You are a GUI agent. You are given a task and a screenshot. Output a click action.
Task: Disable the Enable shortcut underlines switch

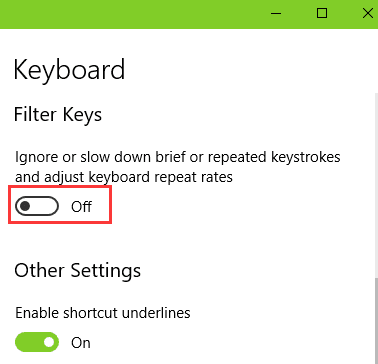[37, 342]
